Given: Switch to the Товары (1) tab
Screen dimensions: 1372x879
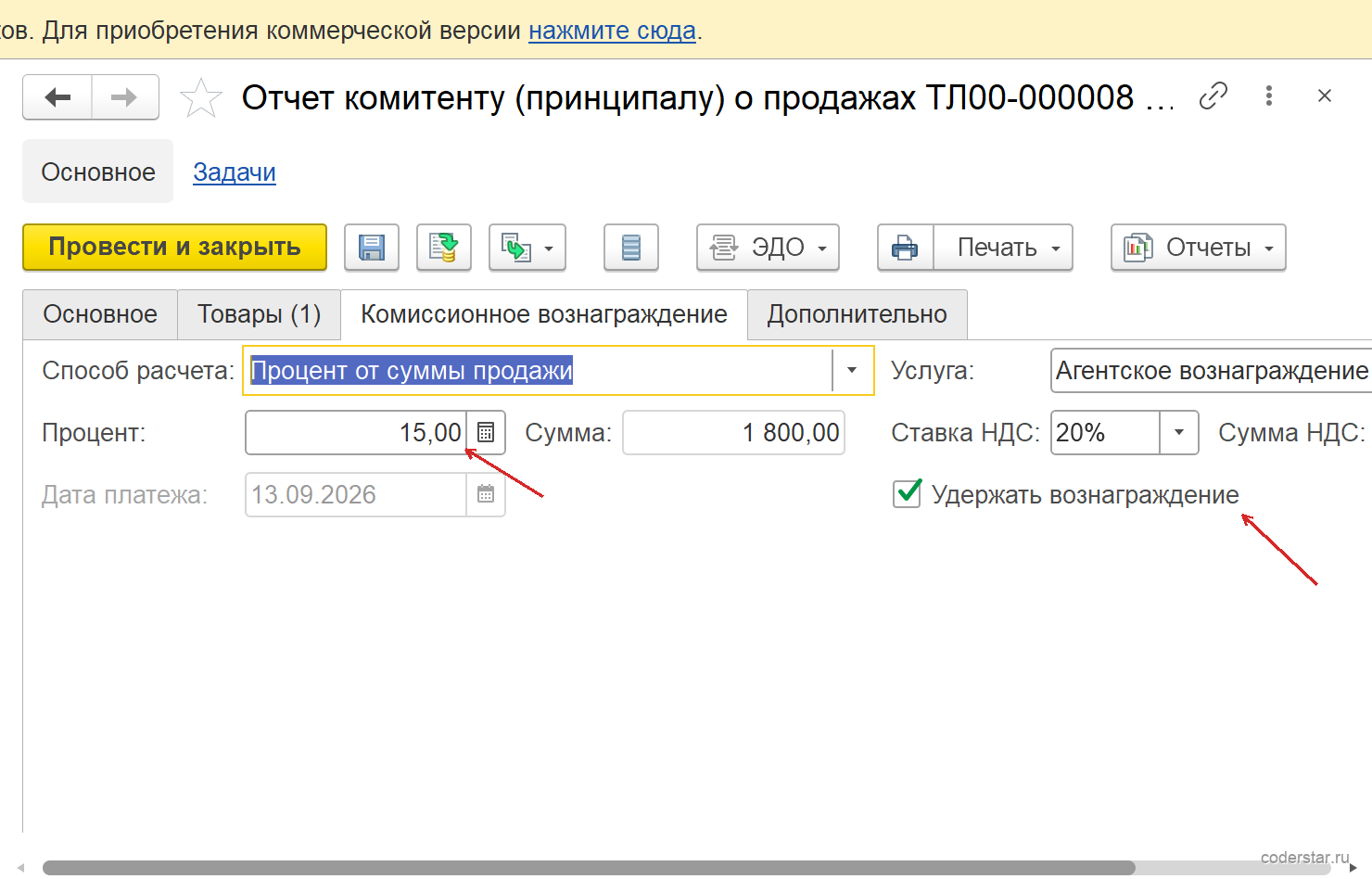Looking at the screenshot, I should (x=259, y=314).
